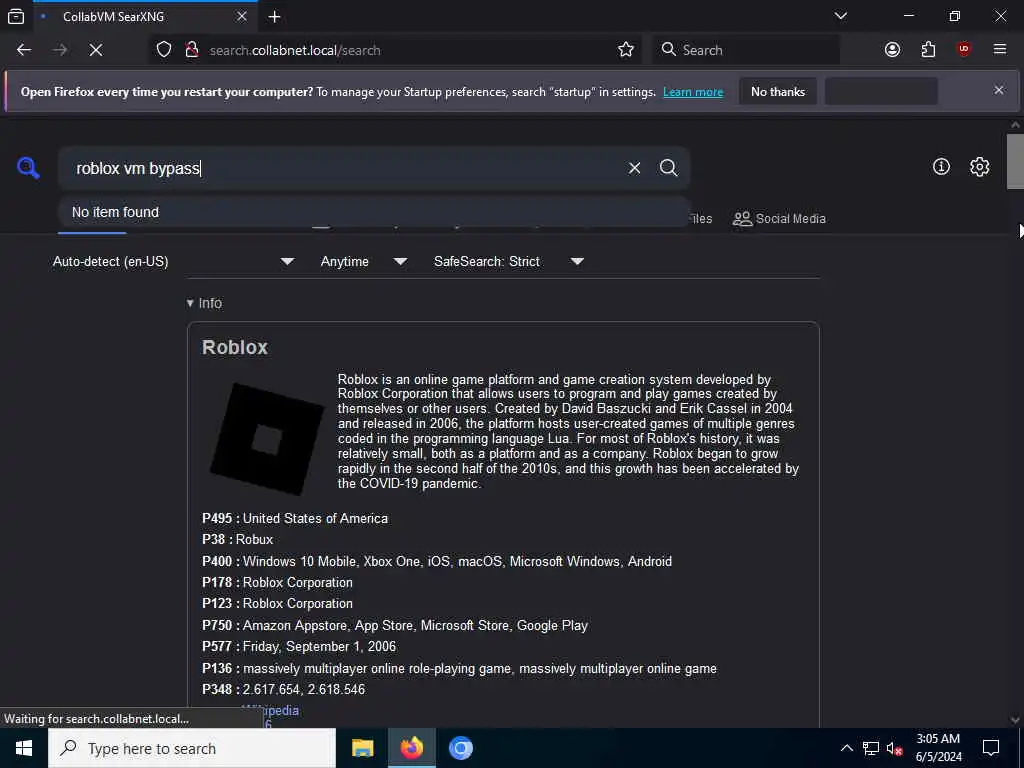Open the Extensions puzzle icon
Viewport: 1024px width, 768px height.
point(928,50)
